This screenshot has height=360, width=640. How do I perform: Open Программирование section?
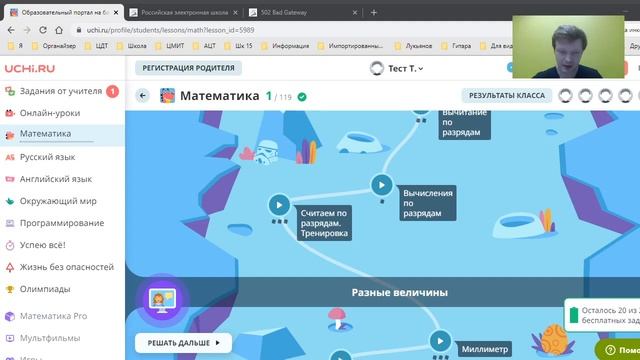coord(62,223)
